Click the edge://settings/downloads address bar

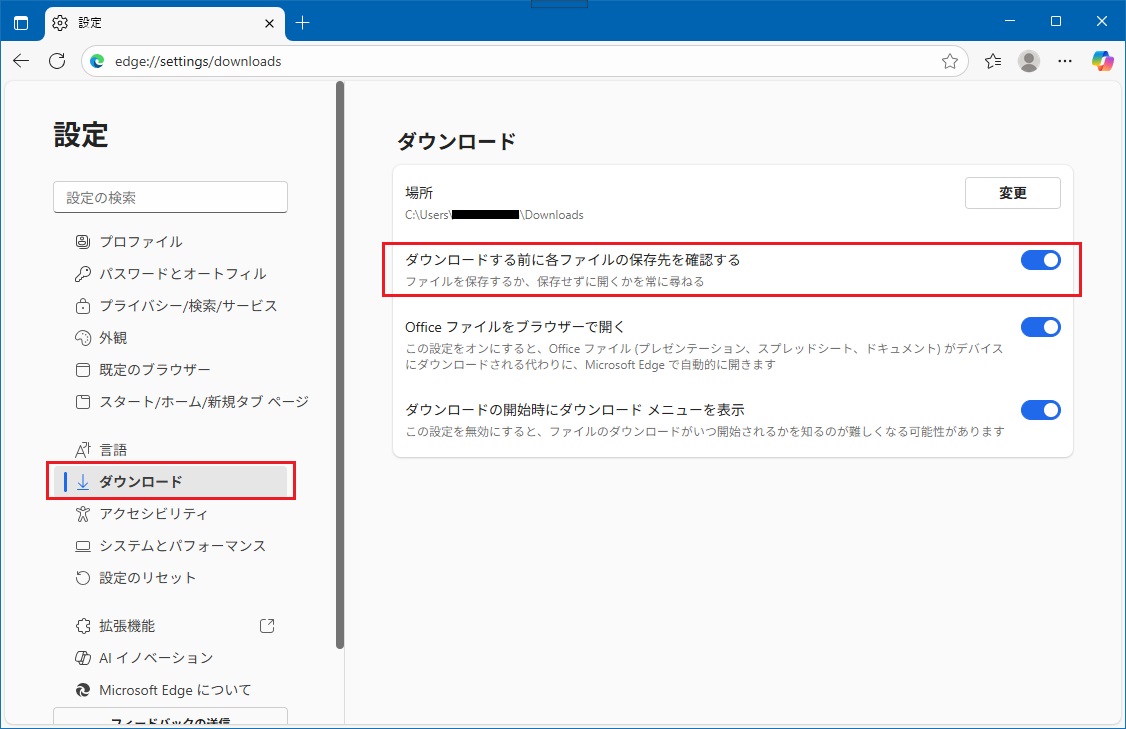point(500,61)
